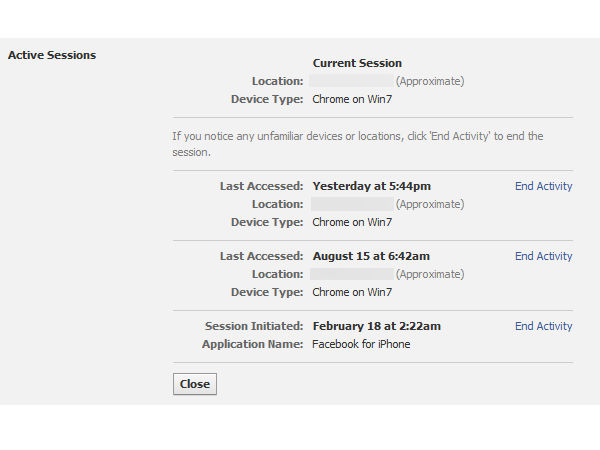The image size is (600, 450).
Task: Click the Yesterday at 5:44pm timestamp
Action: tap(371, 186)
